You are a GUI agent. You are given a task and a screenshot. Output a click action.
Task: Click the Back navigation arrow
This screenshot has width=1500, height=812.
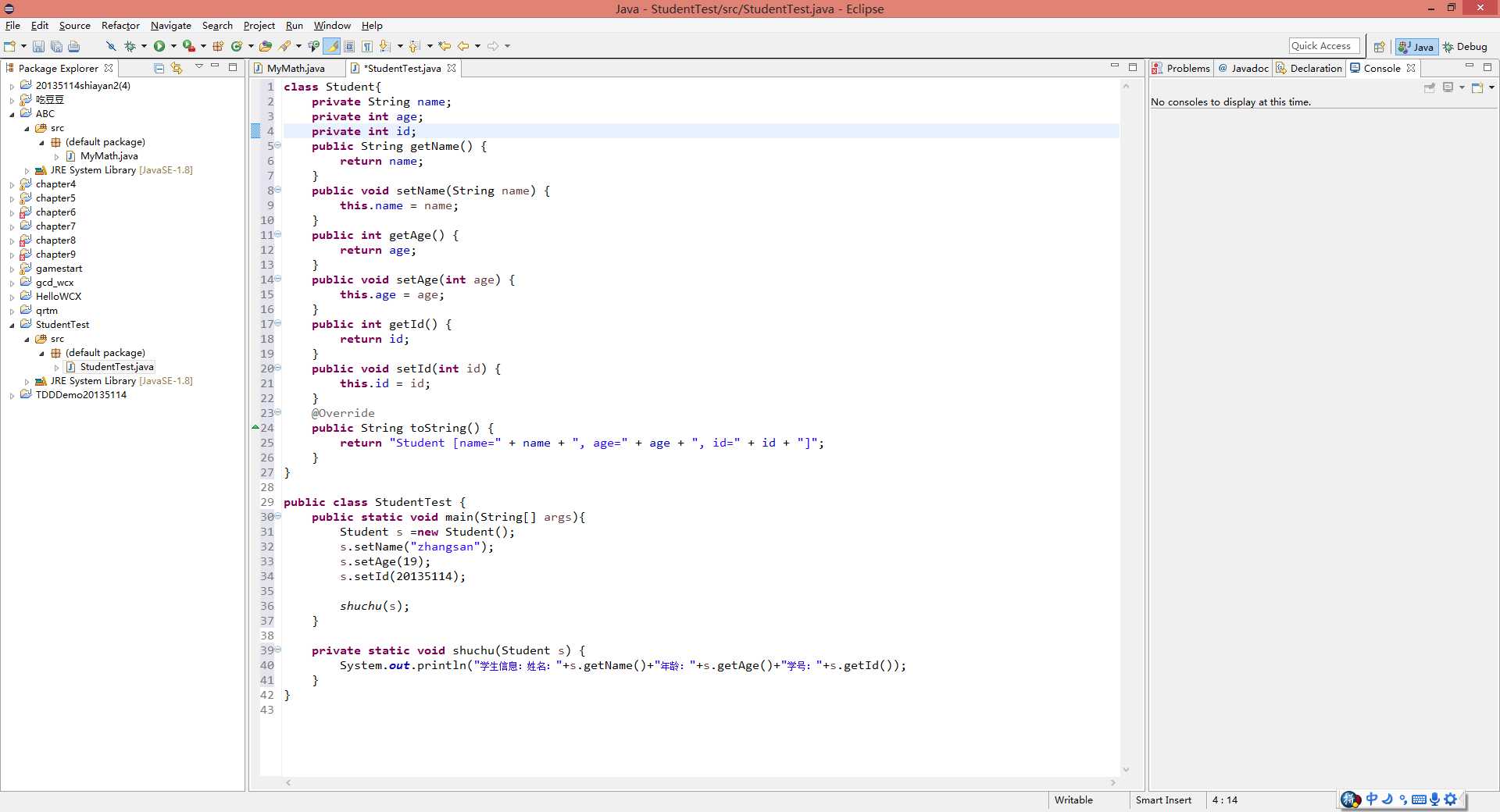point(463,47)
